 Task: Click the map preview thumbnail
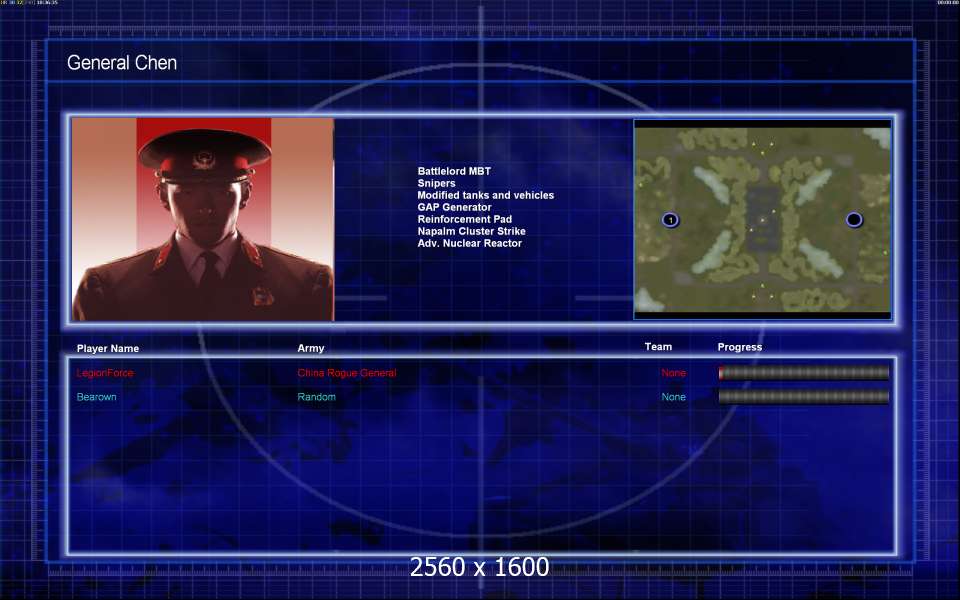(x=762, y=219)
